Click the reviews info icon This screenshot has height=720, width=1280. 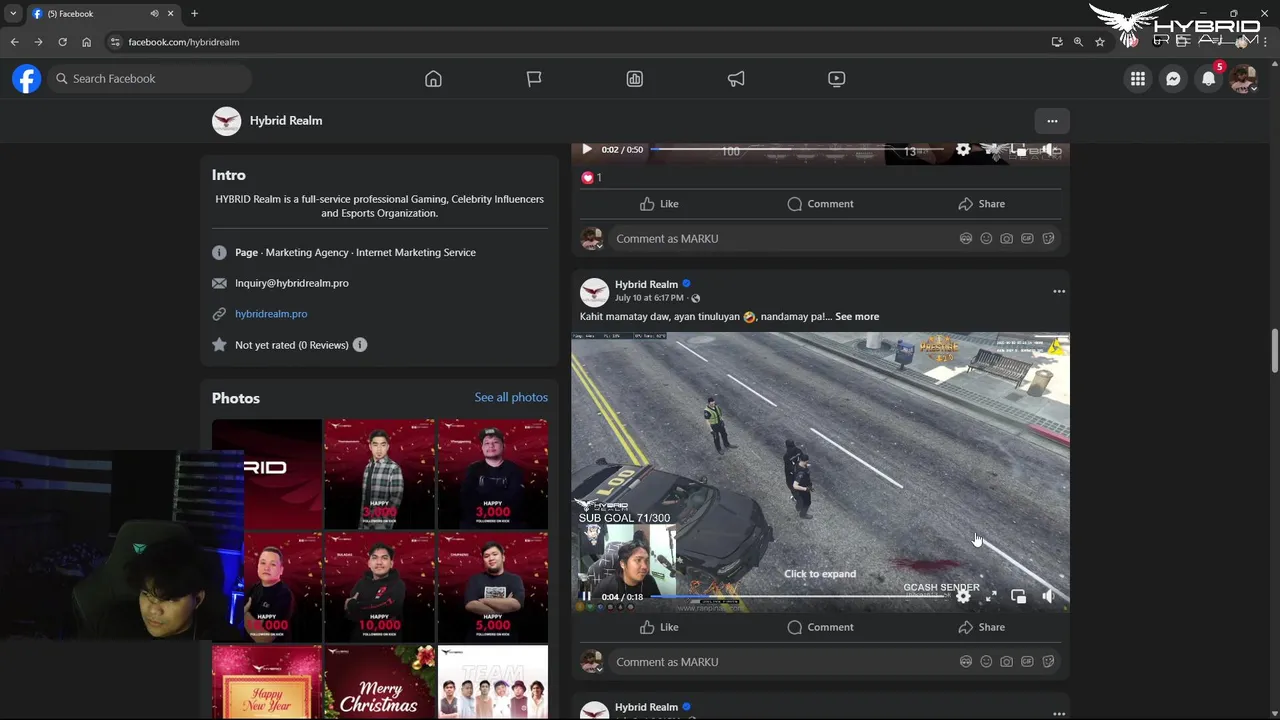click(360, 345)
